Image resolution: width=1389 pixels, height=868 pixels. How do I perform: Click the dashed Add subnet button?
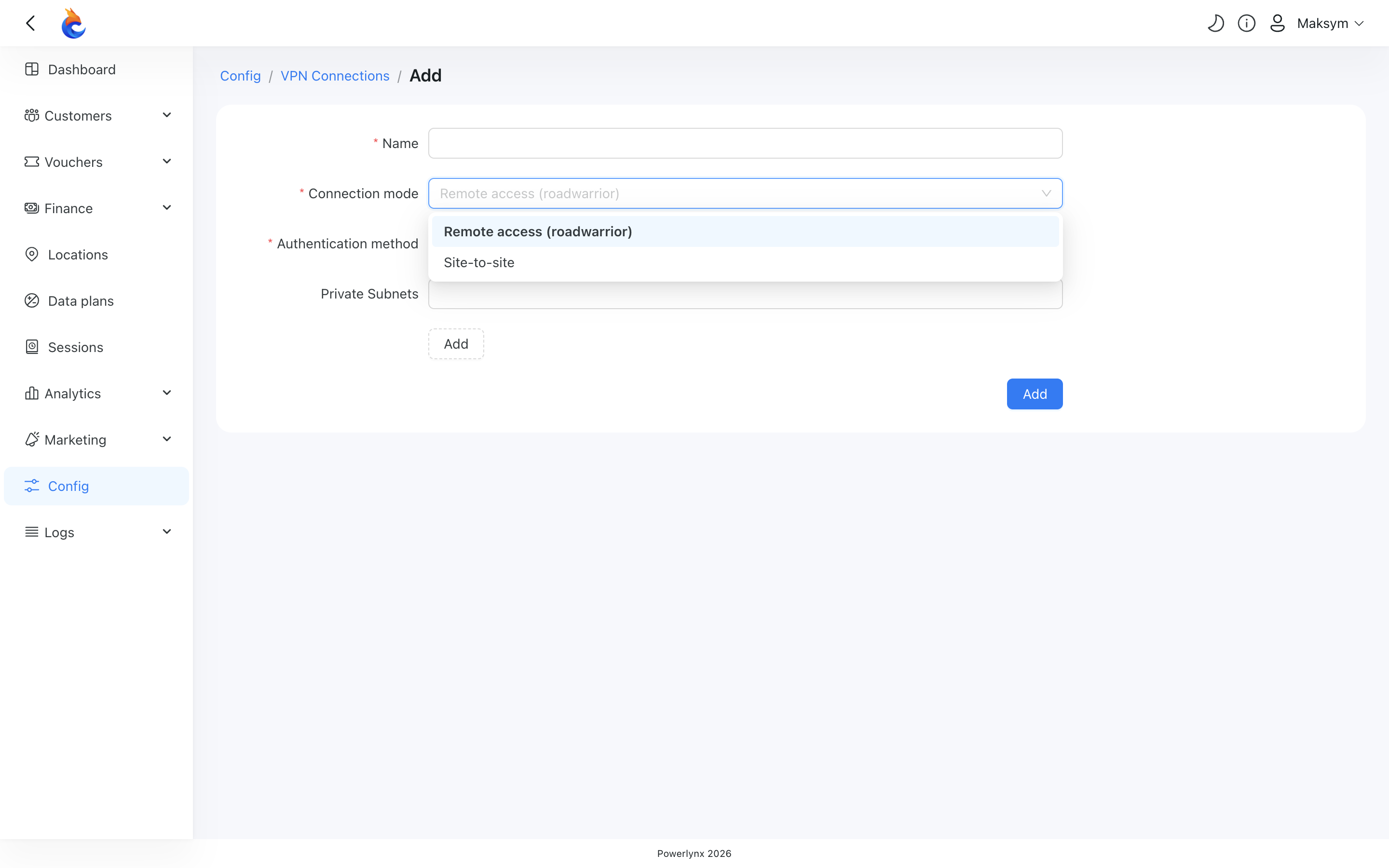456,344
